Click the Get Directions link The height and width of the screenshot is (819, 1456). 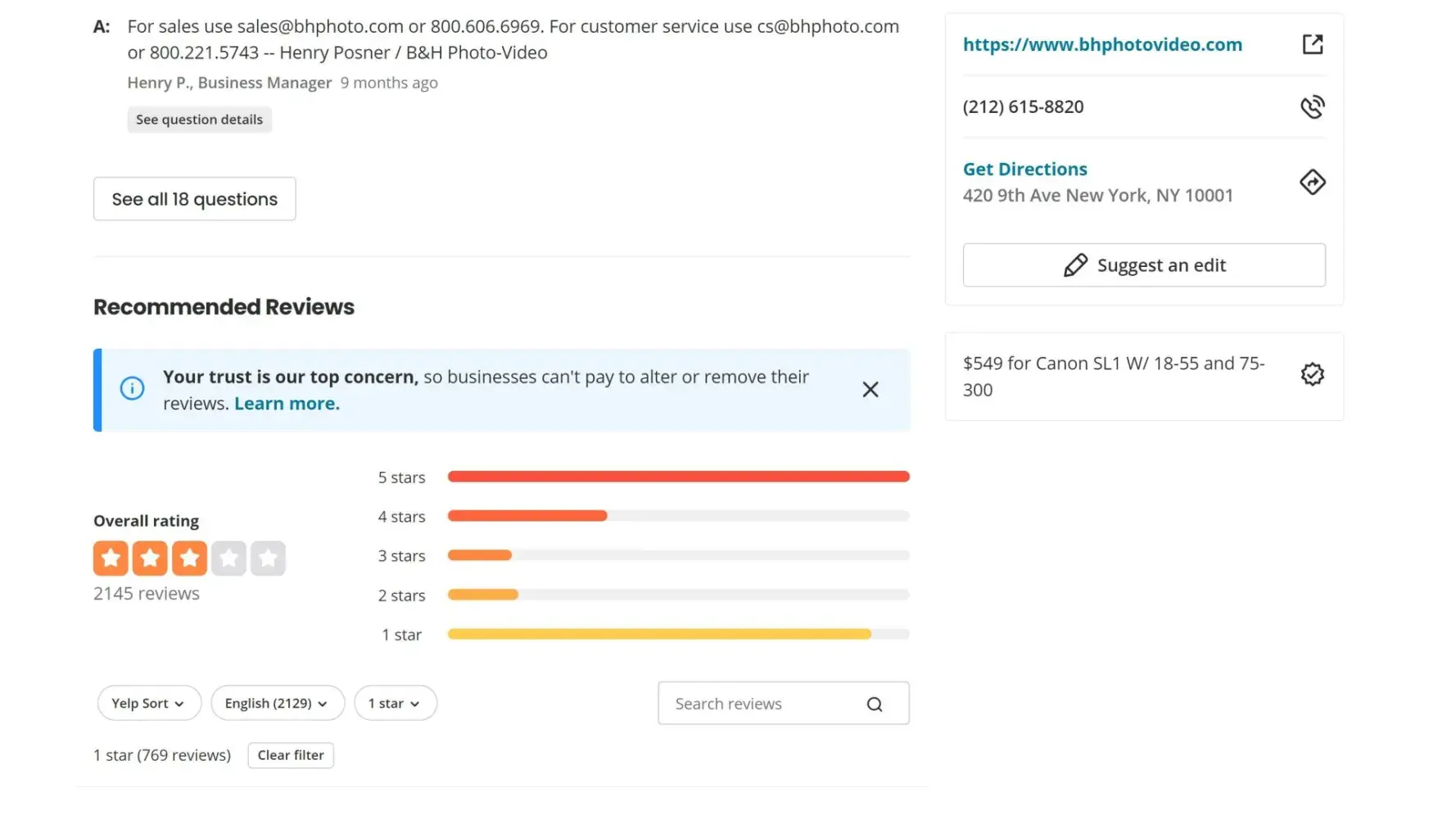click(x=1024, y=170)
